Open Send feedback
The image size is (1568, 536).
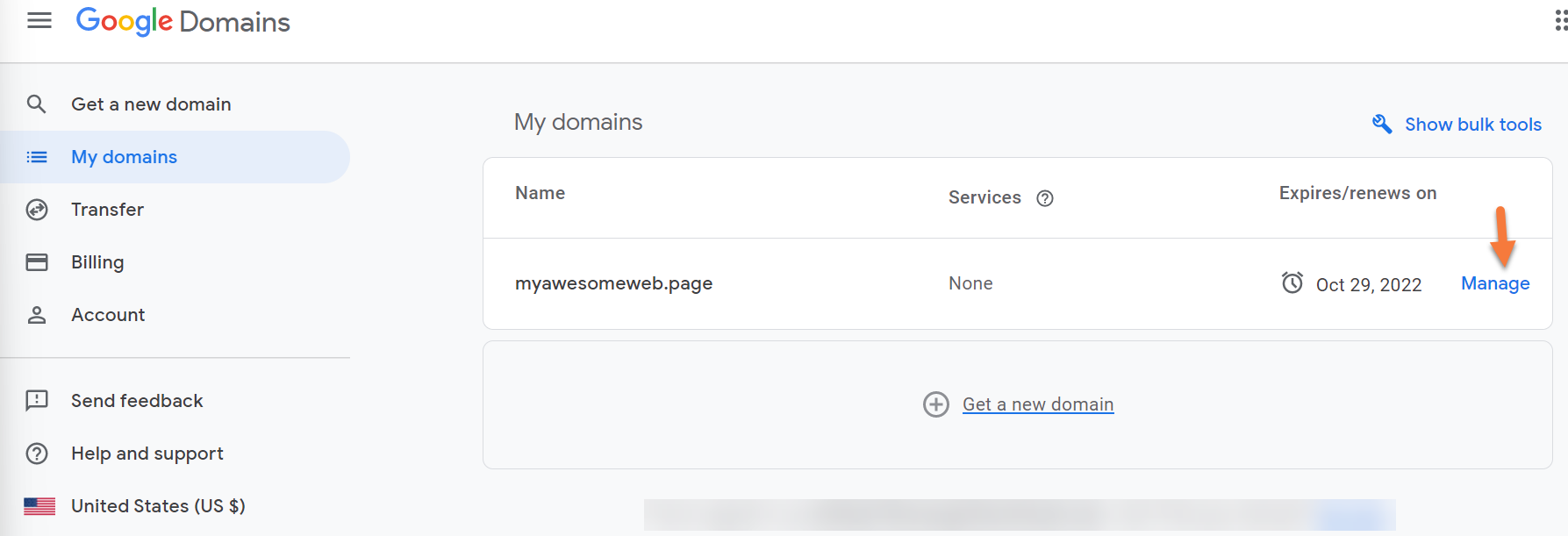click(x=137, y=401)
